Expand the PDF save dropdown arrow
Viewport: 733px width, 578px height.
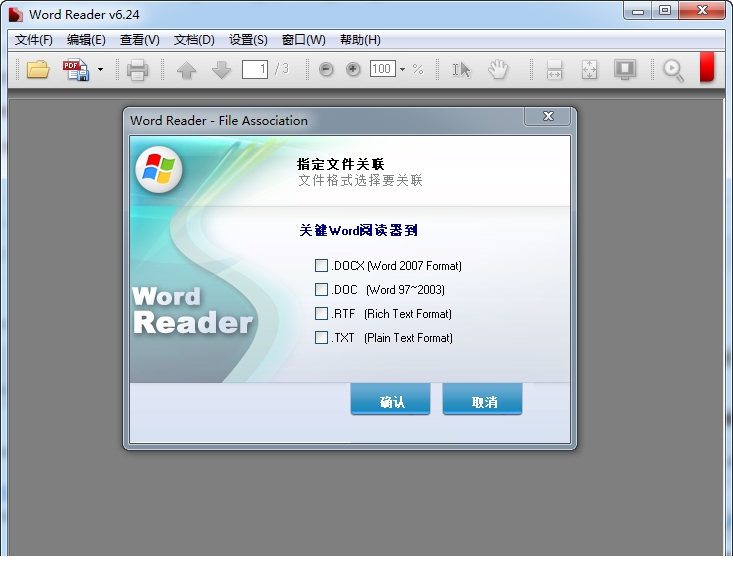point(101,70)
